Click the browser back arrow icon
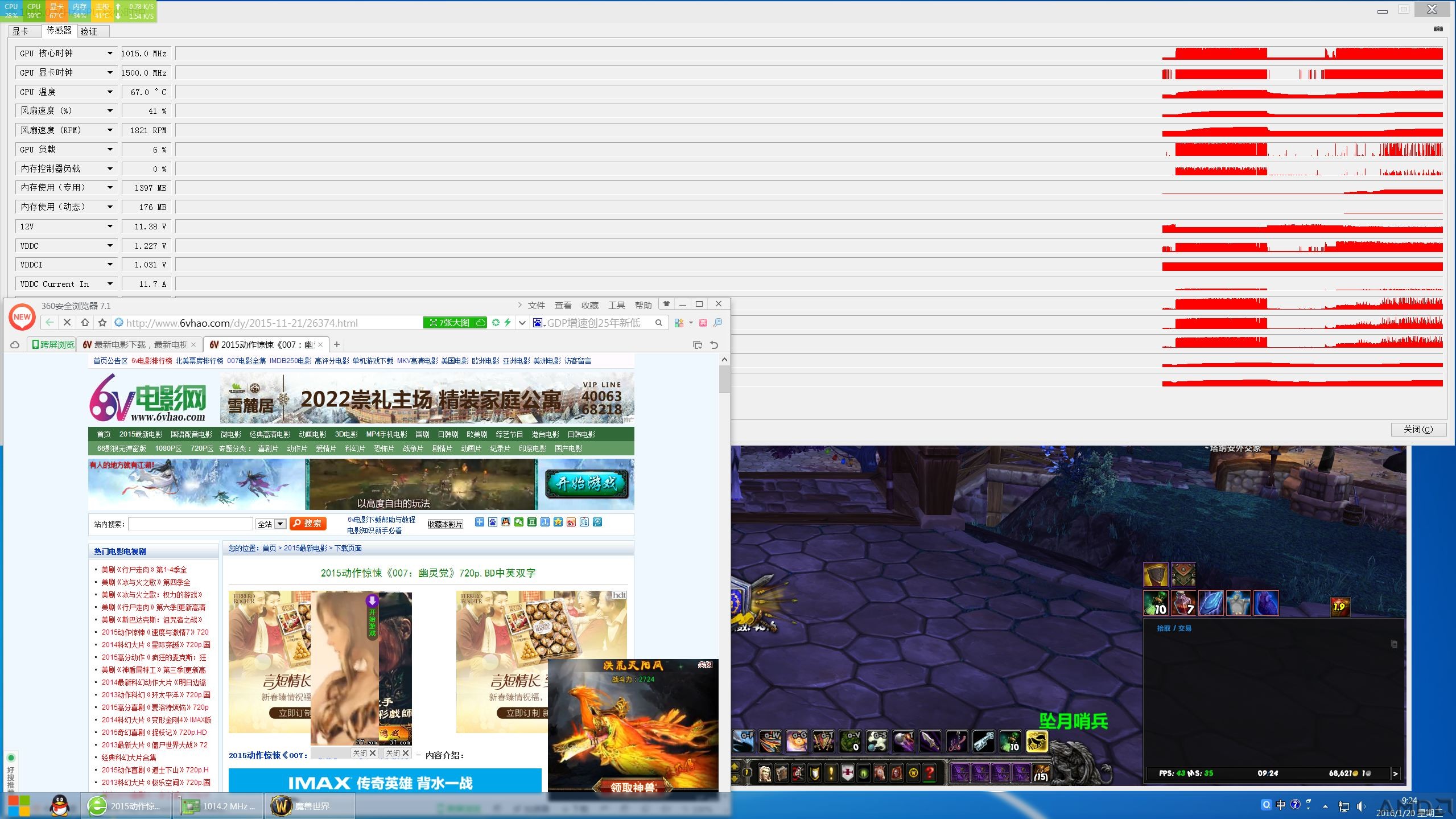 [50, 323]
